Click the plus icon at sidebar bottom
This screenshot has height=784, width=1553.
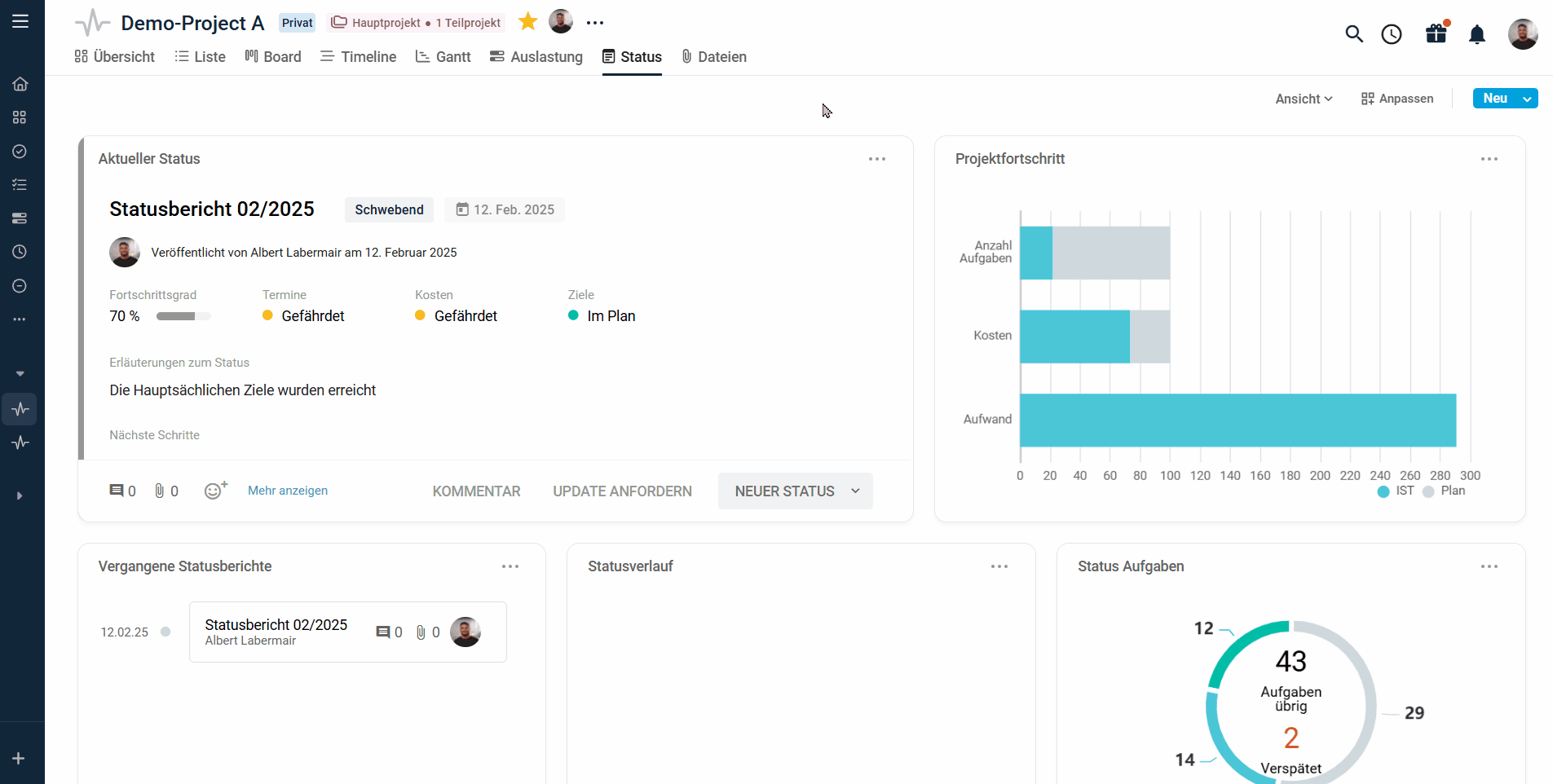coord(19,759)
